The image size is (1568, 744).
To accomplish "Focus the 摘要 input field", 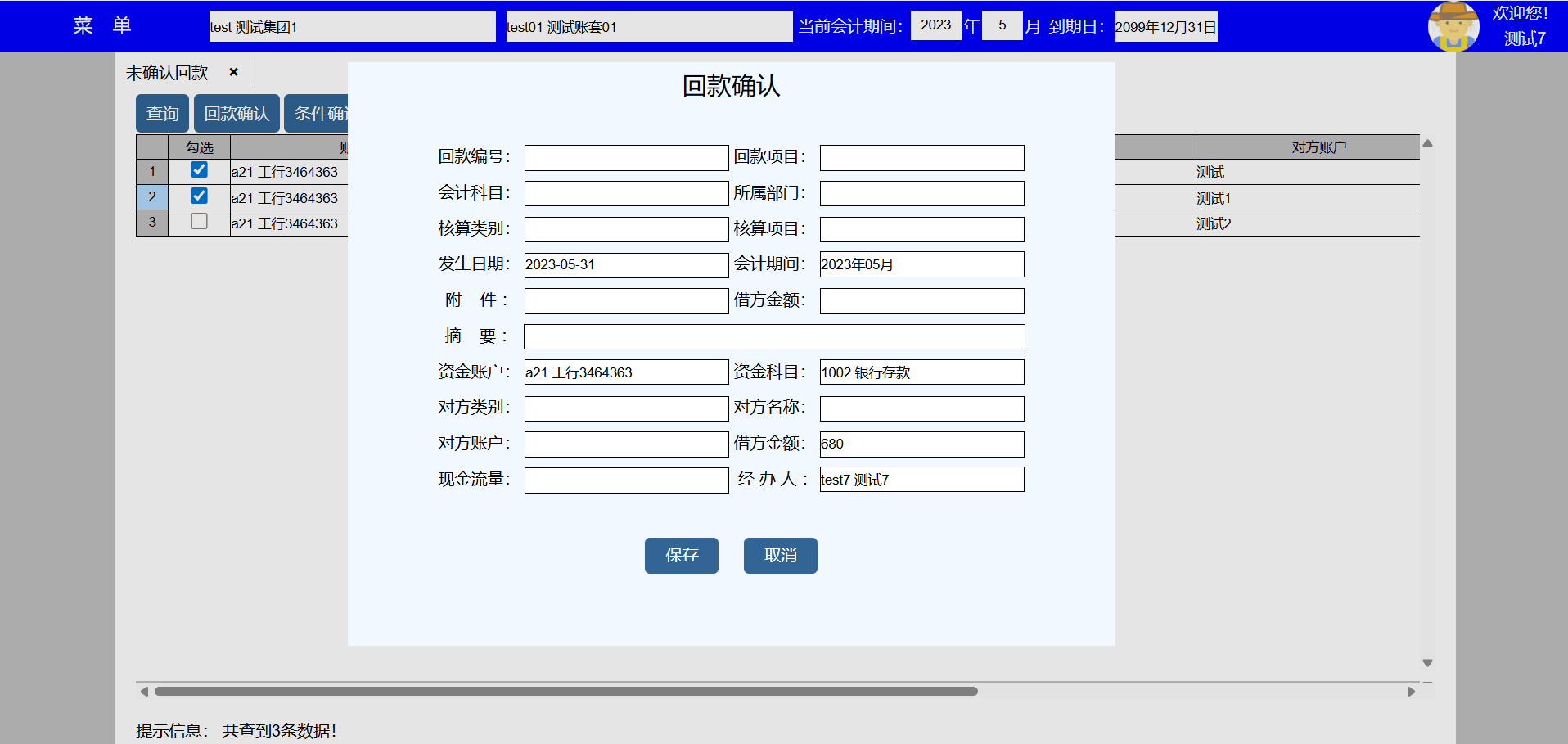I will [x=773, y=336].
